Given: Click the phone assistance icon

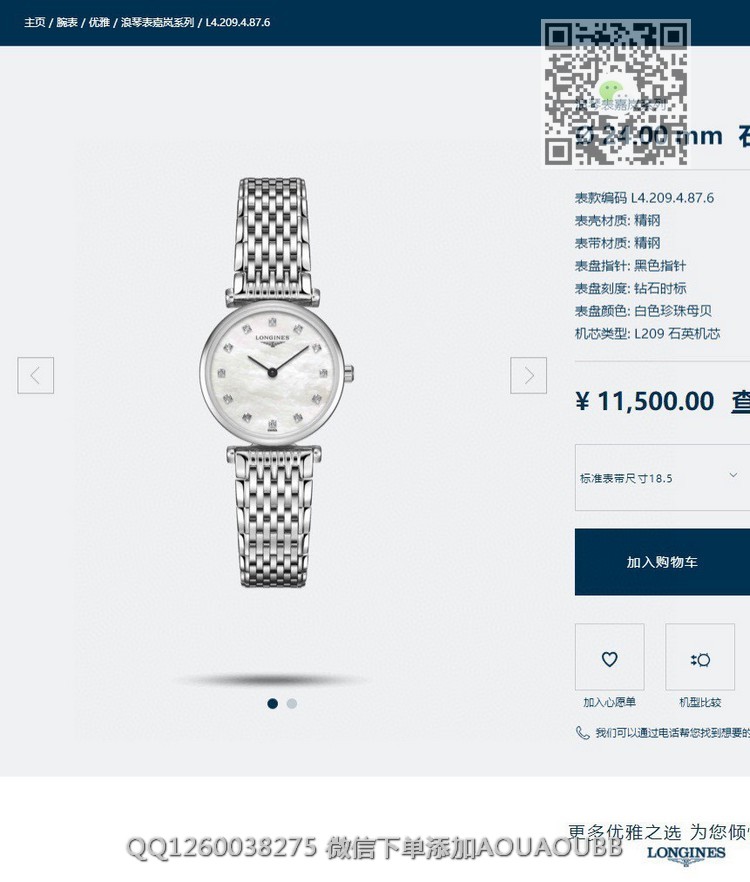Looking at the screenshot, I should 582,732.
